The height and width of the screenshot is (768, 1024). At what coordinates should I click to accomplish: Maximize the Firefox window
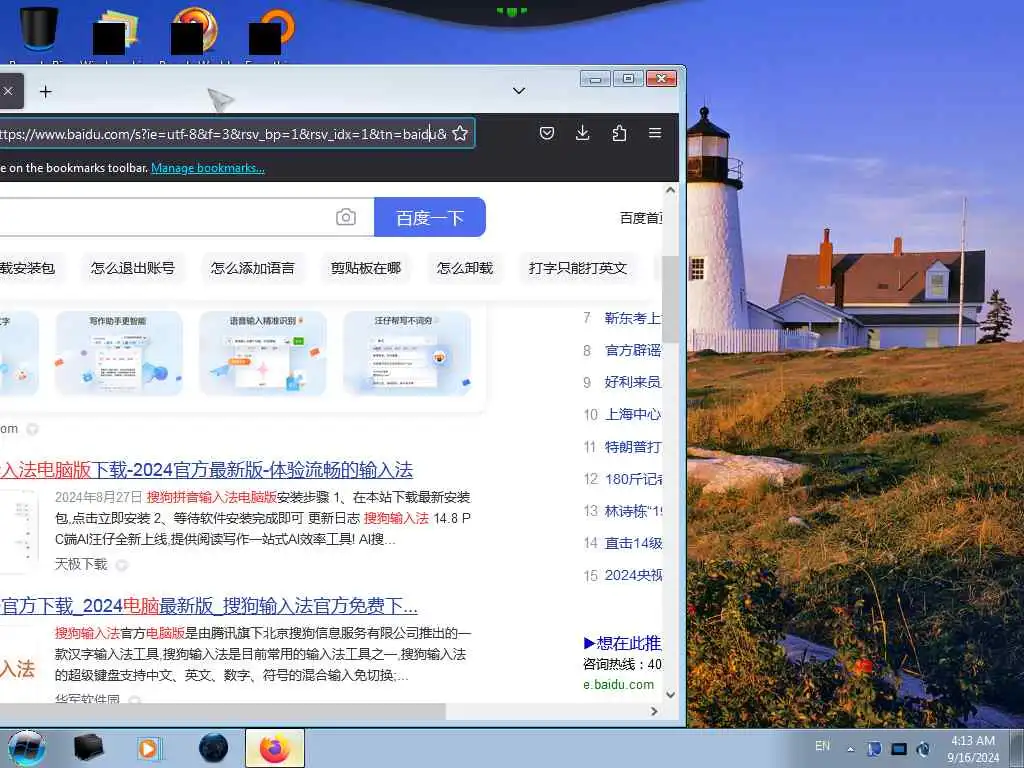click(628, 79)
